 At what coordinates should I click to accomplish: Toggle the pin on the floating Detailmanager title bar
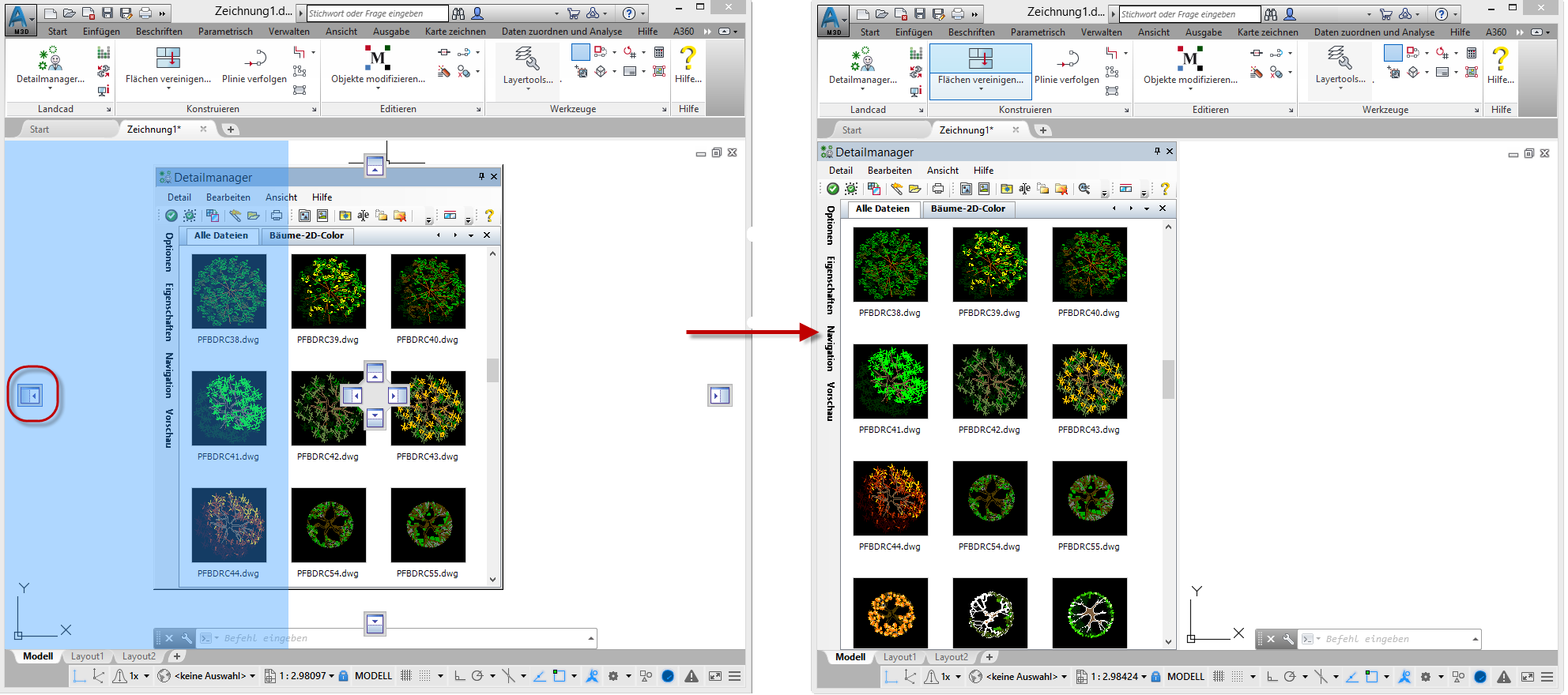(481, 177)
